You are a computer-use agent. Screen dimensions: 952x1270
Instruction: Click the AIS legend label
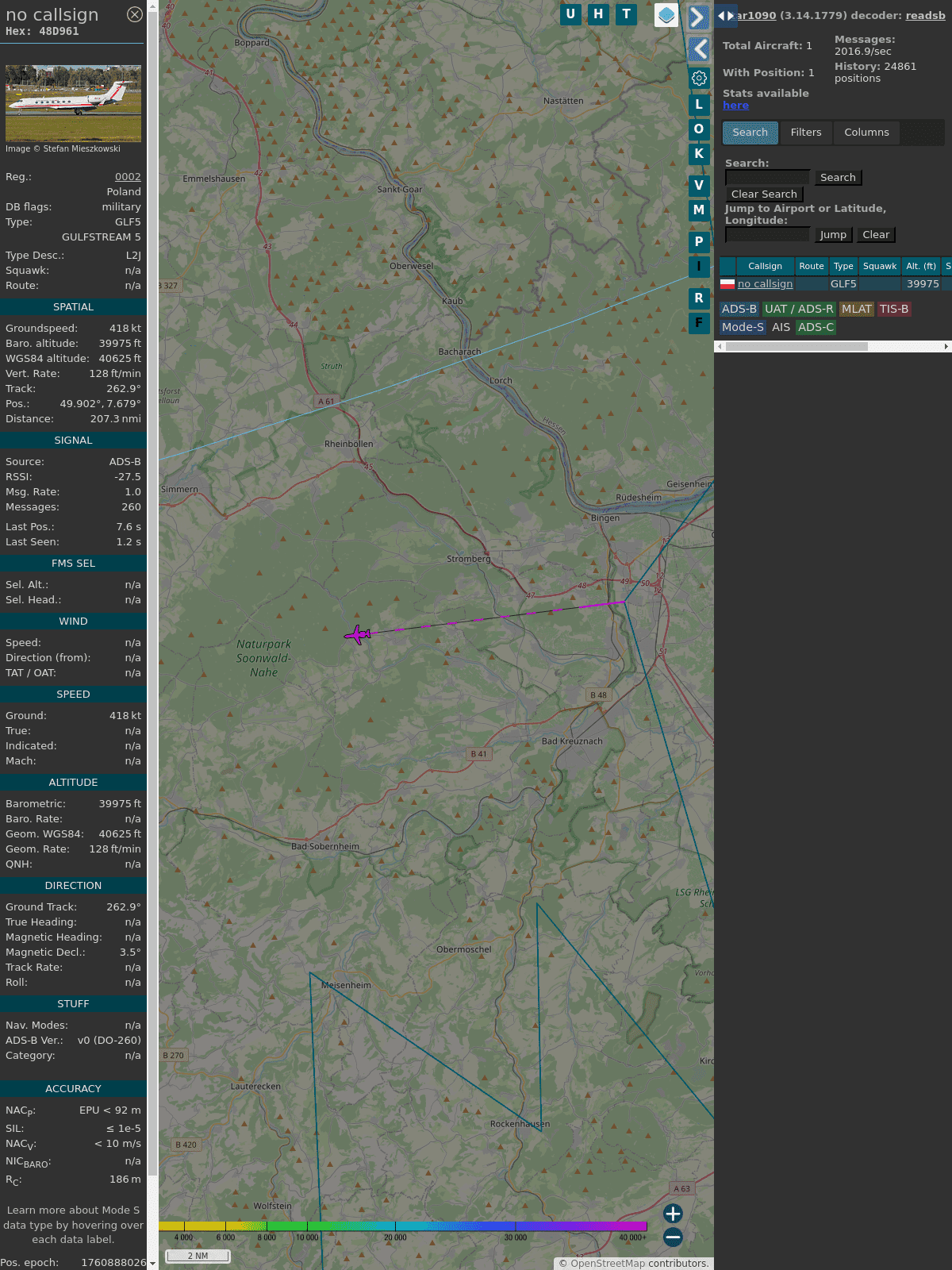[781, 328]
